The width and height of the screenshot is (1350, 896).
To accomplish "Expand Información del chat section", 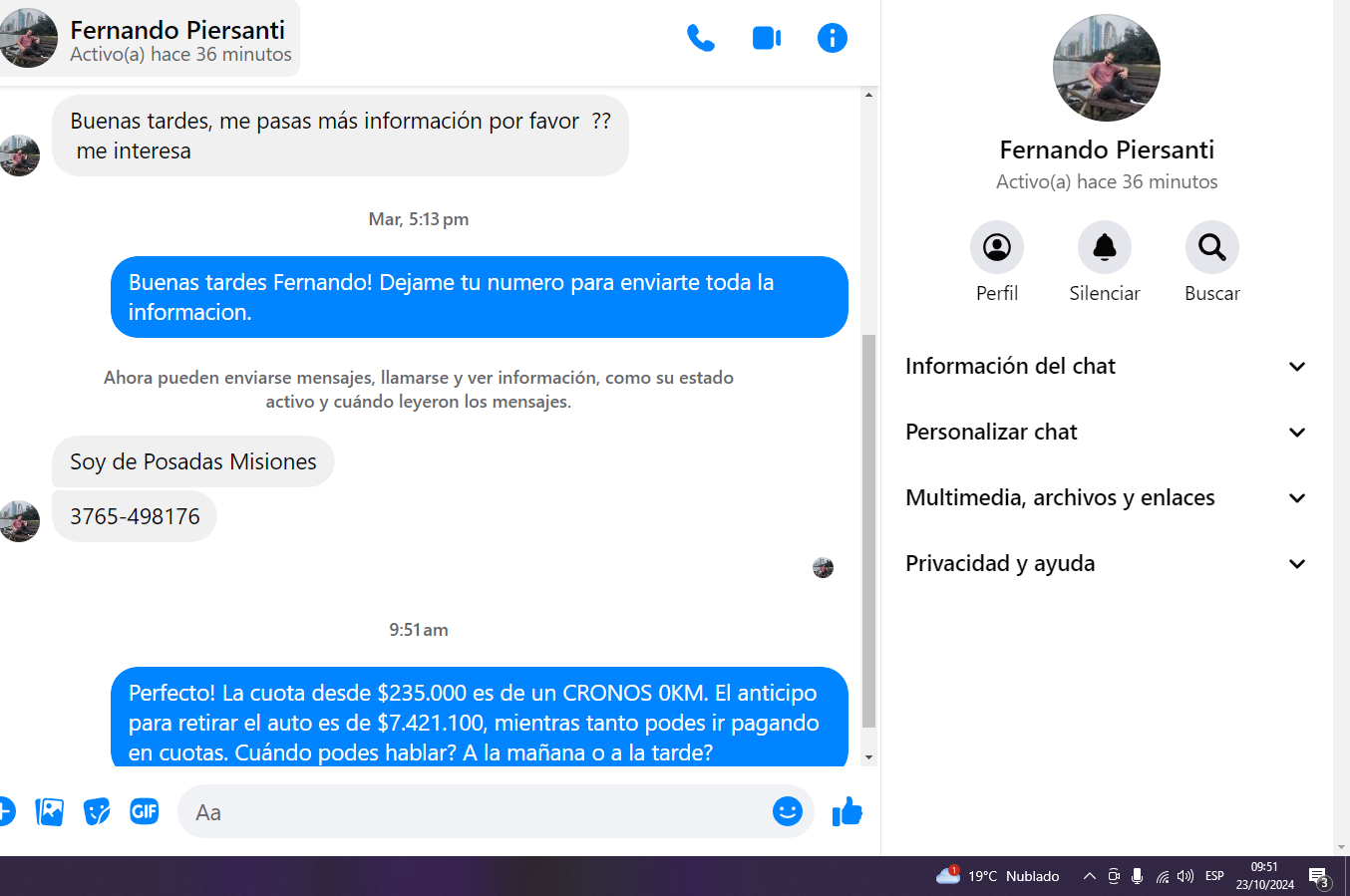I will [1105, 366].
